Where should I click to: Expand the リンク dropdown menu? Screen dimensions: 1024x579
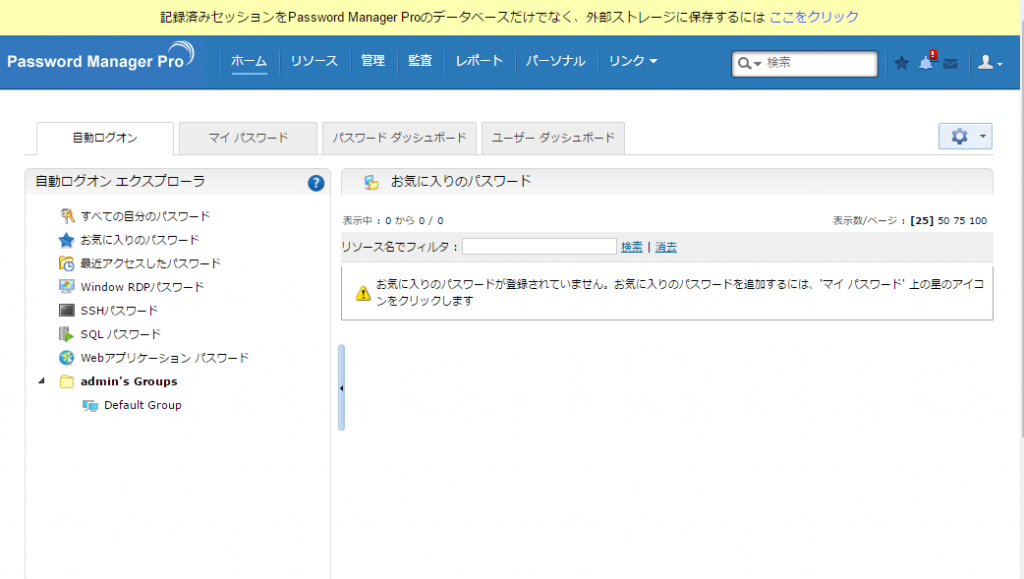[x=633, y=62]
